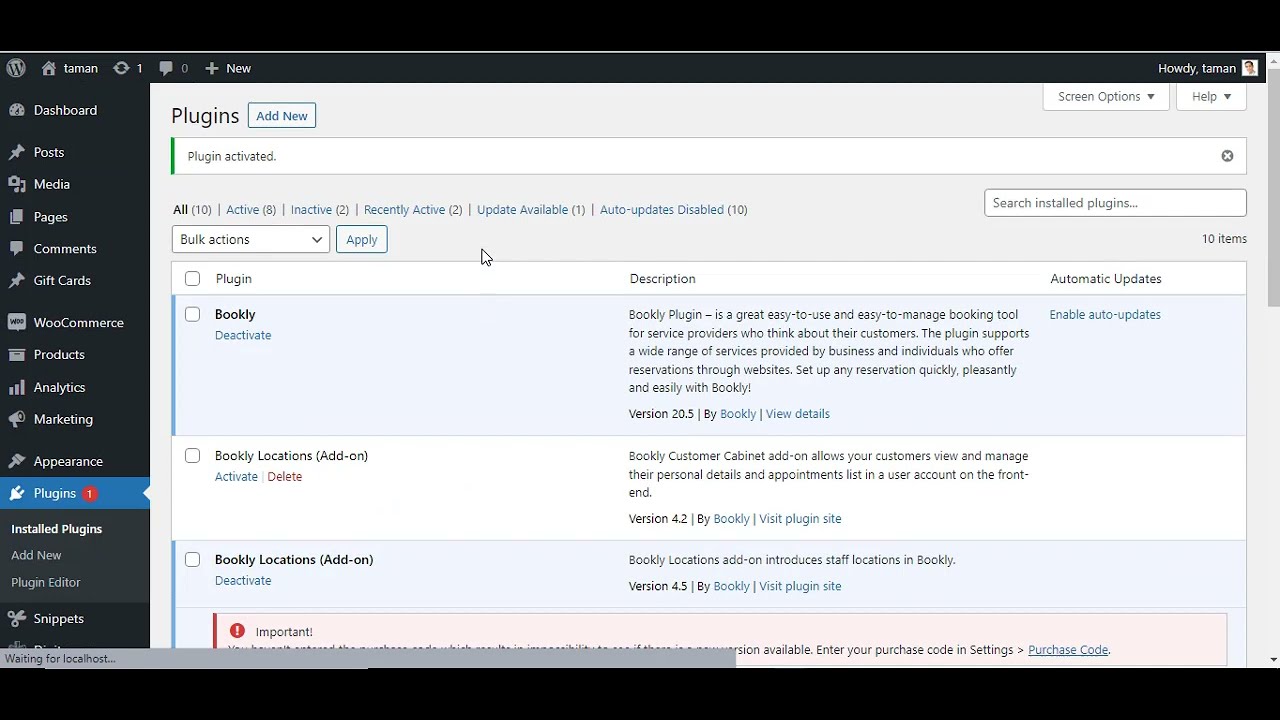The width and height of the screenshot is (1280, 720).
Task: Delete the inactive Bookly Locations add-on
Action: (285, 477)
